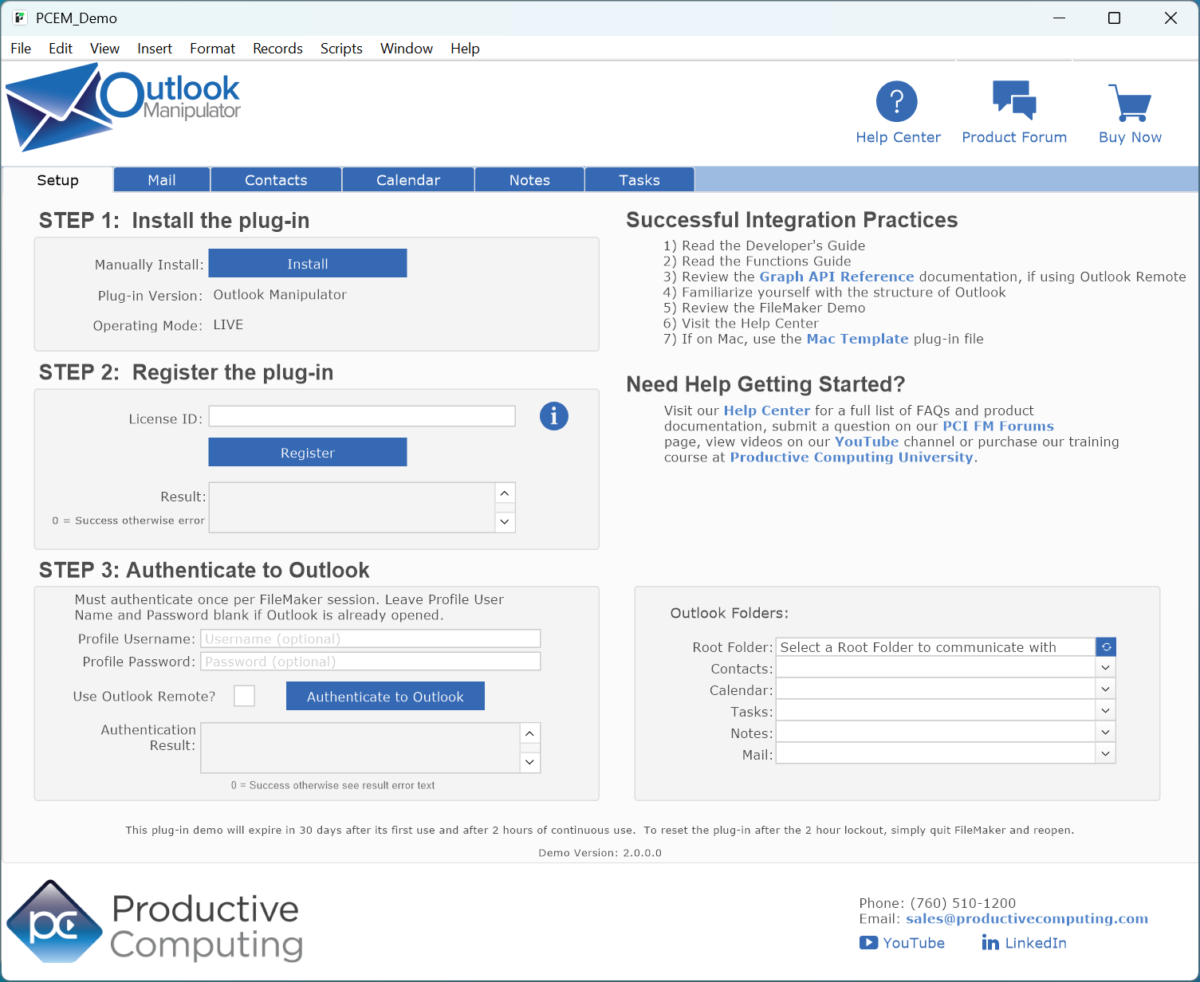Click the Buy Now shopping cart icon
1200x982 pixels.
coord(1130,103)
